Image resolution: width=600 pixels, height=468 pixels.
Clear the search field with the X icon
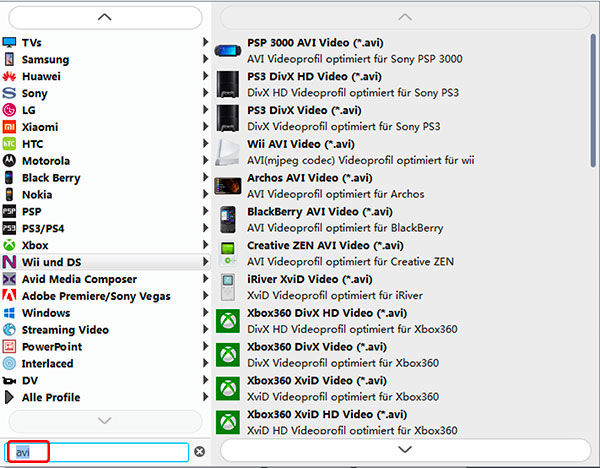point(199,452)
